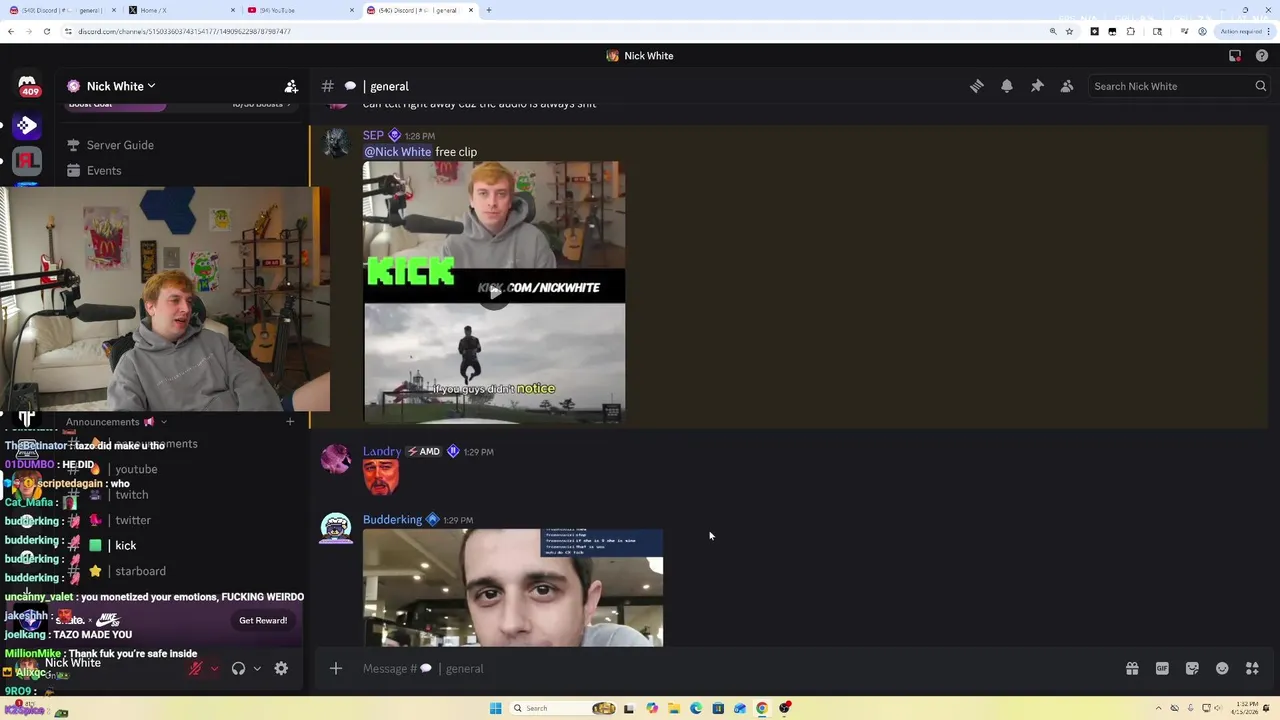Open the emoji picker
This screenshot has height=720, width=1280.
(x=1222, y=668)
